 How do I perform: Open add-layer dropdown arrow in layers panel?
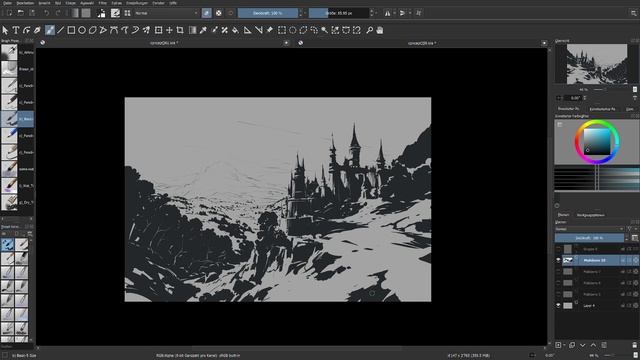pyautogui.click(x=564, y=345)
